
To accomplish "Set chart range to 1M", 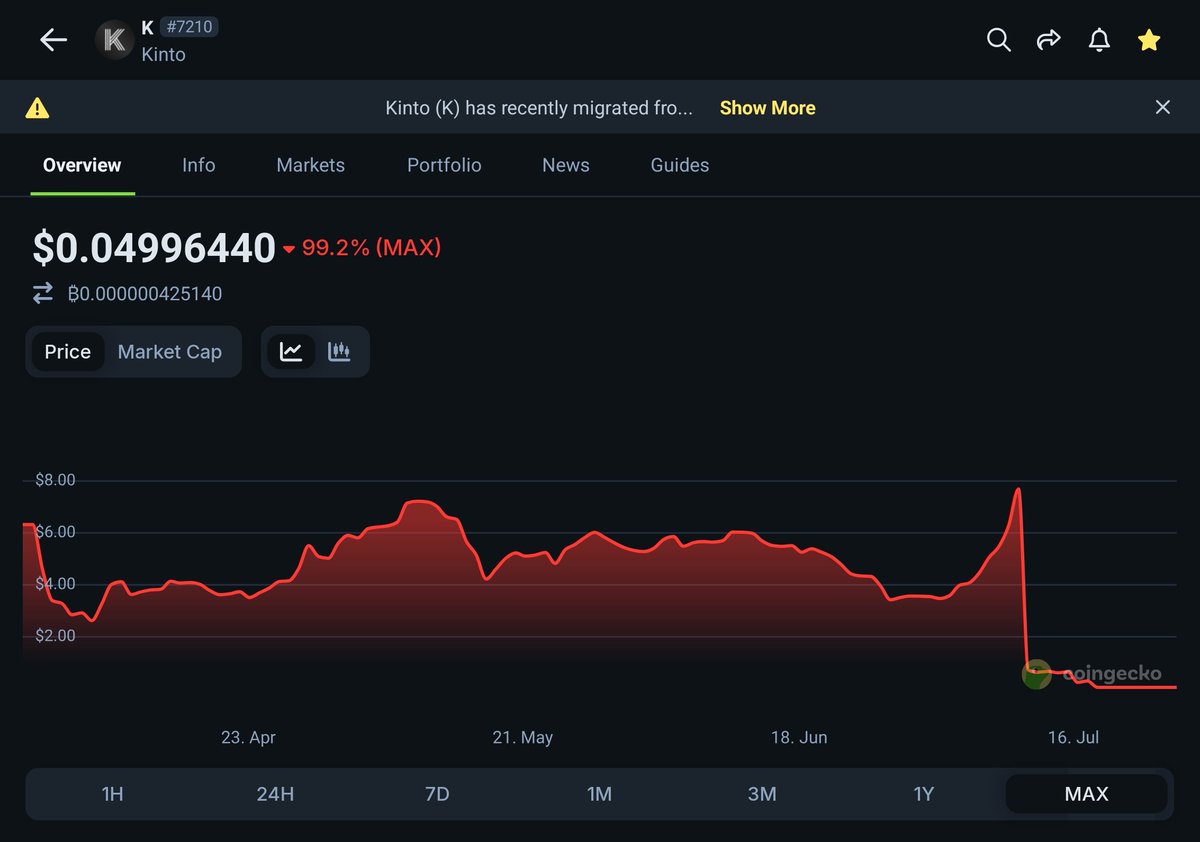I will [599, 794].
